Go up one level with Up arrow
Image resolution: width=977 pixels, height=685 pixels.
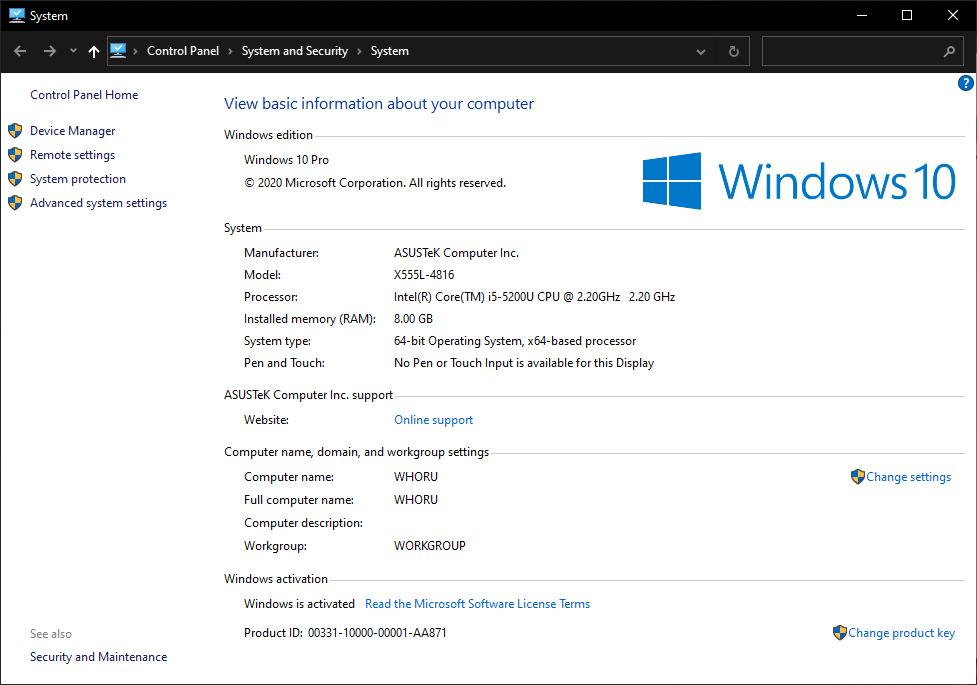(x=94, y=51)
